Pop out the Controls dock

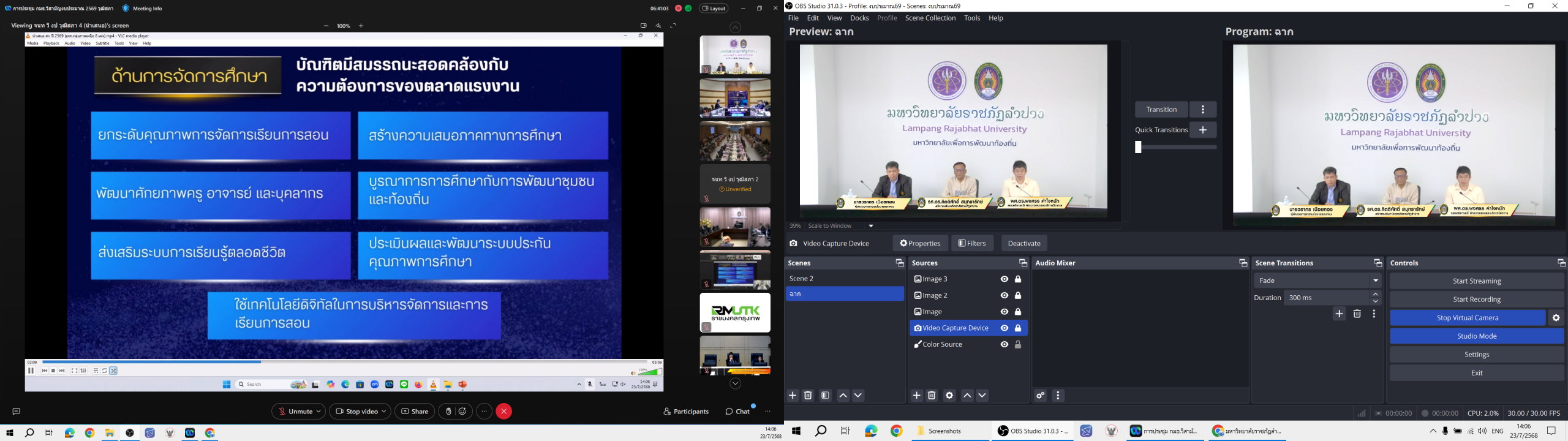[1561, 263]
